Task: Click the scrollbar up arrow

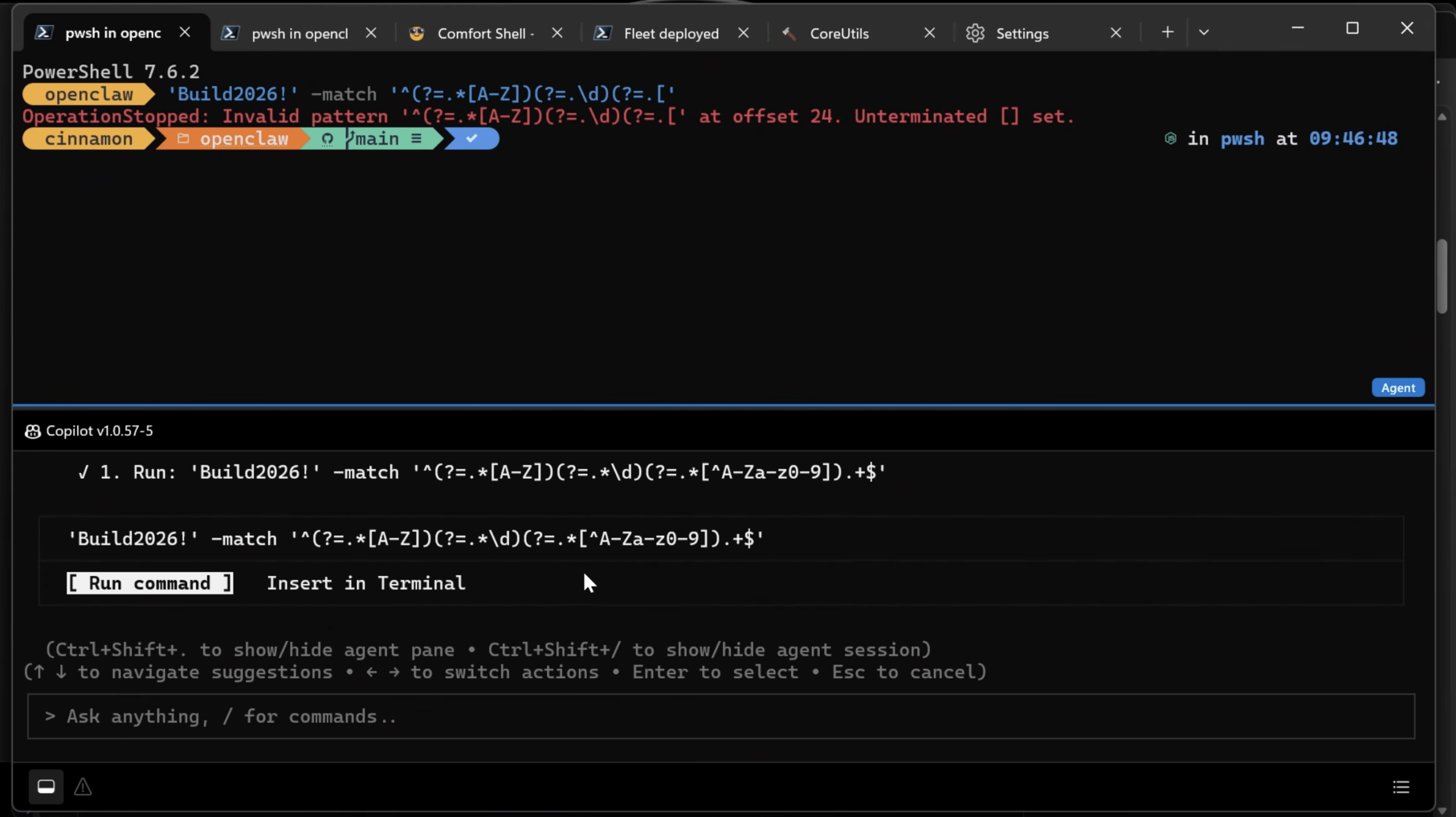Action: coord(1442,117)
